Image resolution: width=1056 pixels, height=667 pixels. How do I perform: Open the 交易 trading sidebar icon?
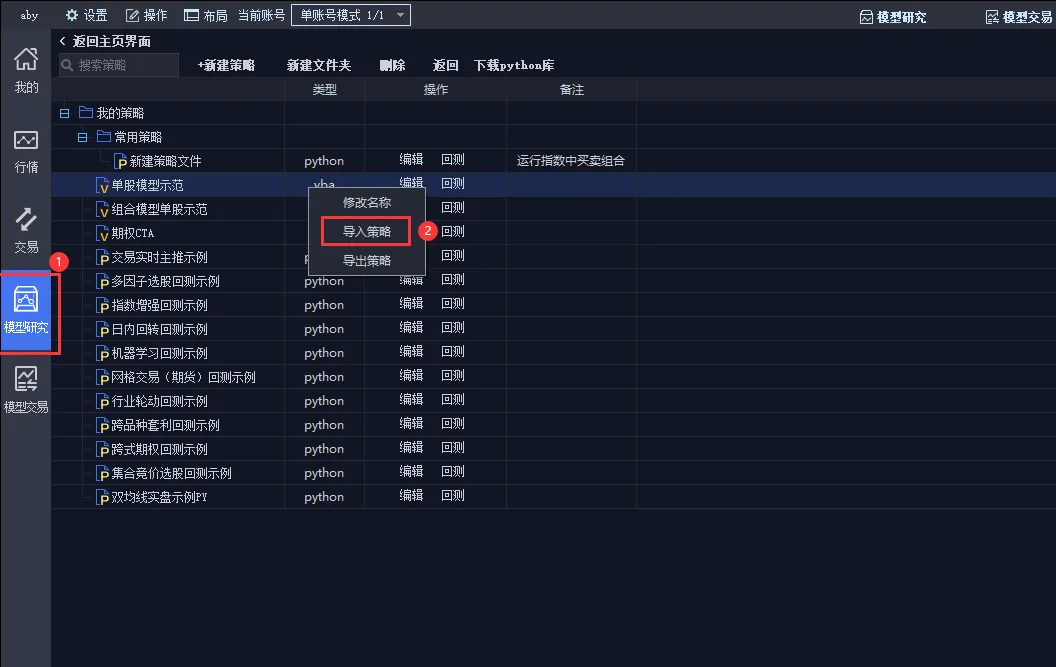pos(26,230)
